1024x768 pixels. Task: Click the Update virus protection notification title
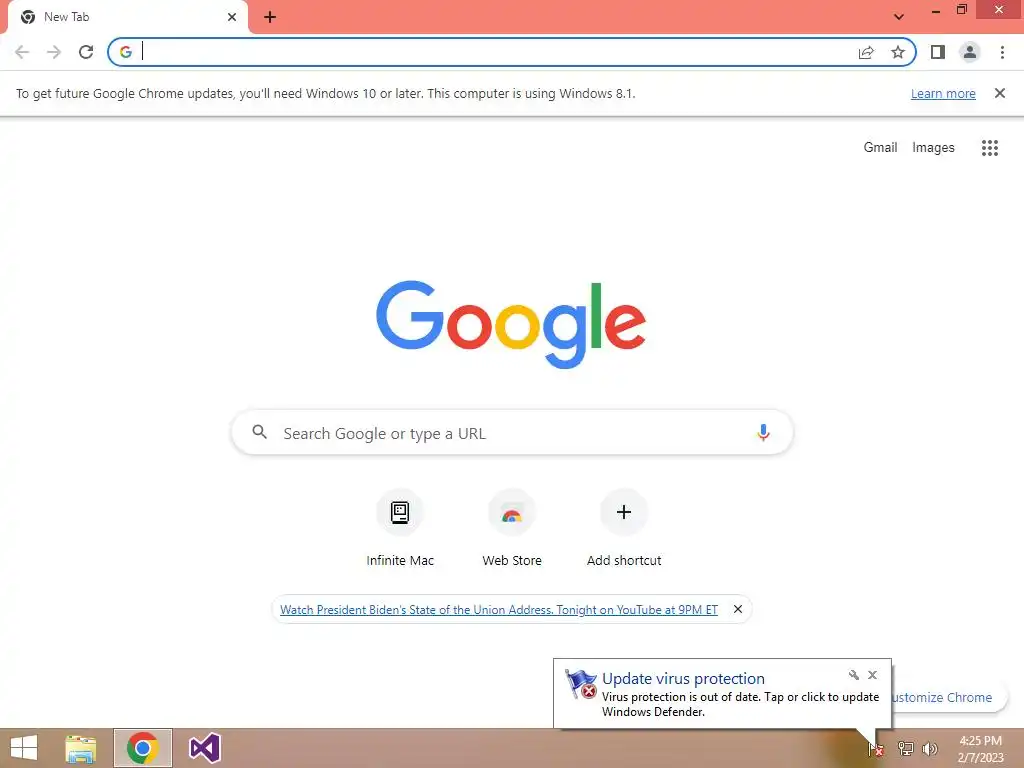point(683,679)
